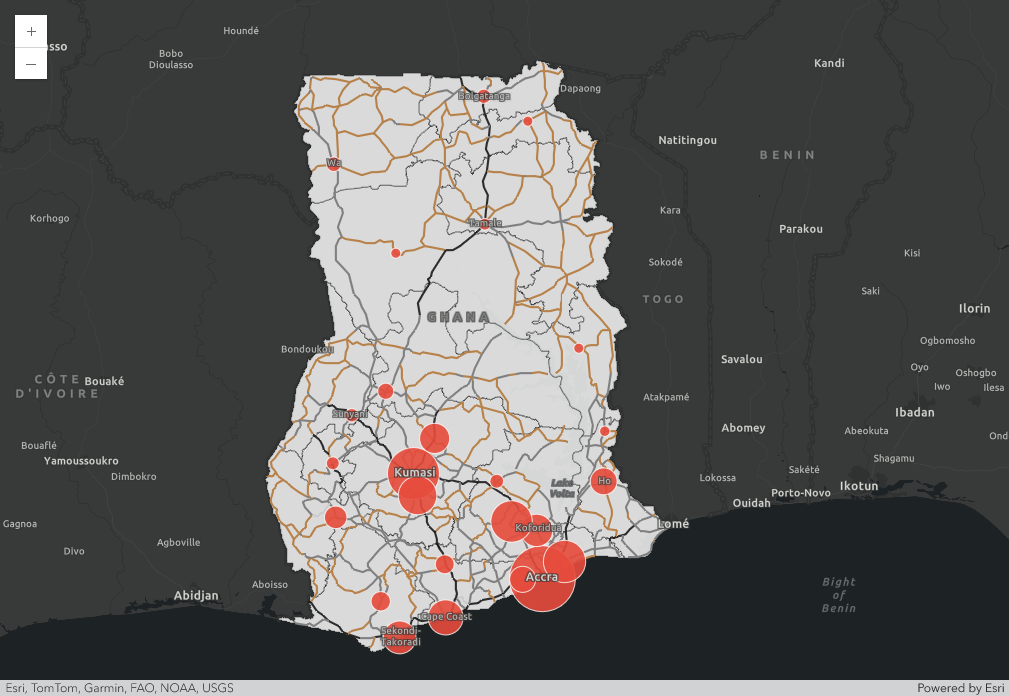Click the GHANA country label
The image size is (1009, 696).
click(x=458, y=317)
